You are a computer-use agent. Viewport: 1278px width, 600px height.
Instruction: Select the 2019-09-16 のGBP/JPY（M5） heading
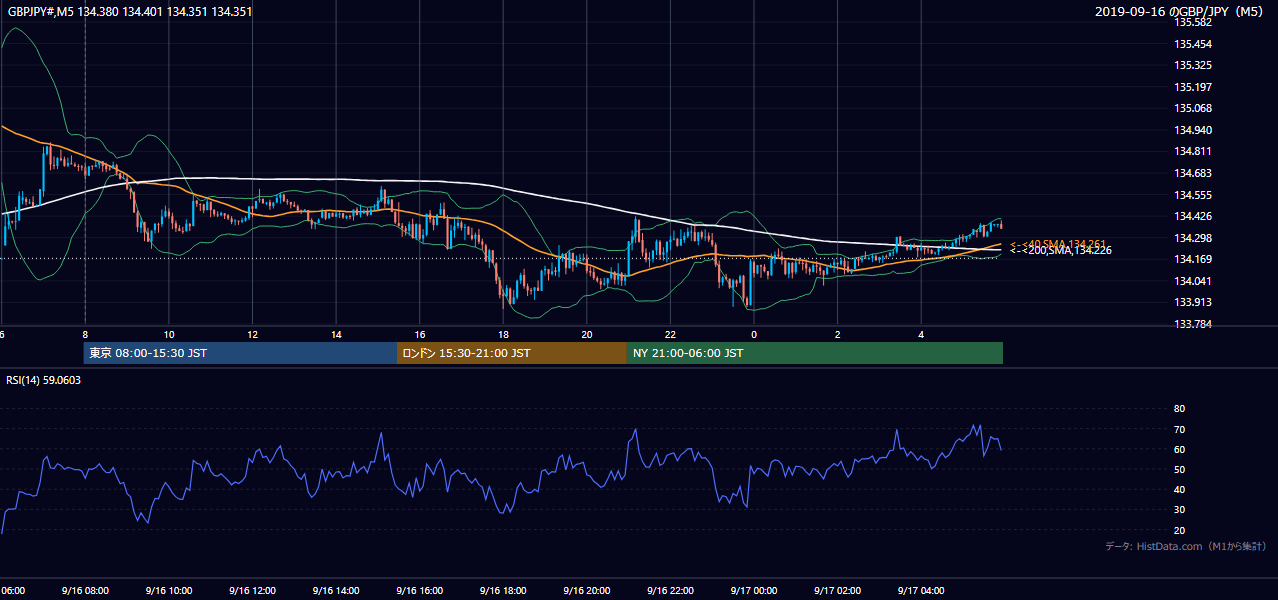coord(1181,12)
